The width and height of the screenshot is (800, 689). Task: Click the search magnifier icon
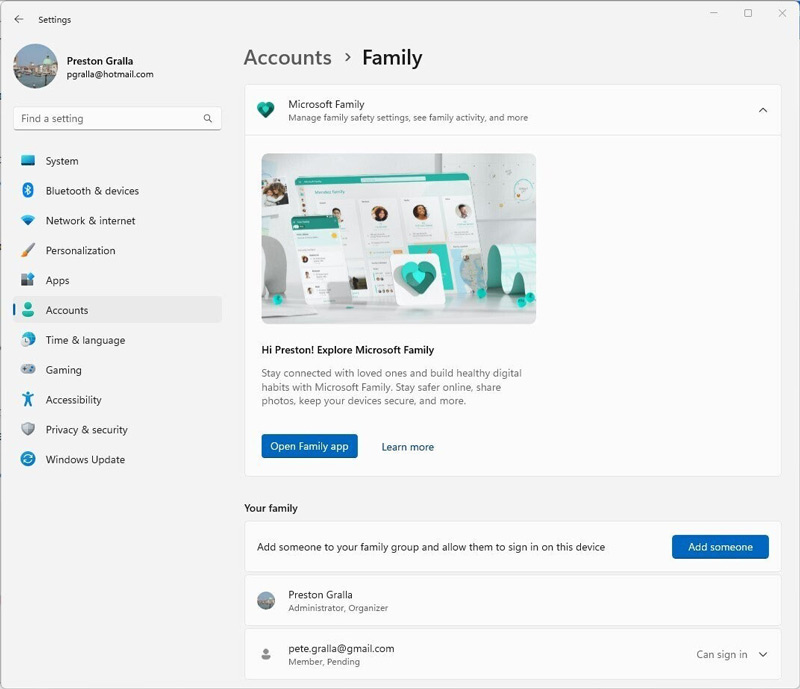(208, 119)
